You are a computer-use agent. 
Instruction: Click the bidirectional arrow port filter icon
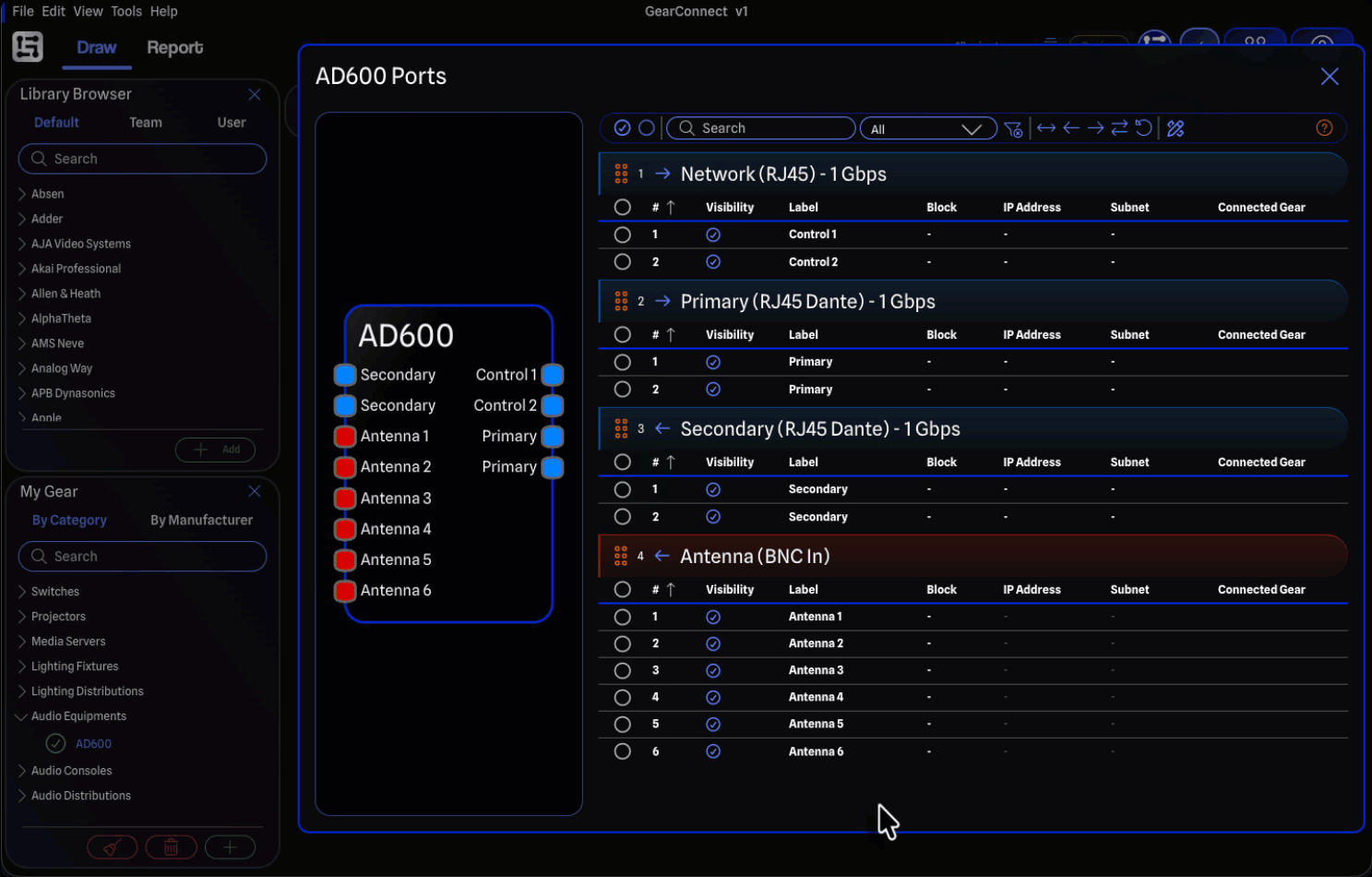(x=1045, y=128)
